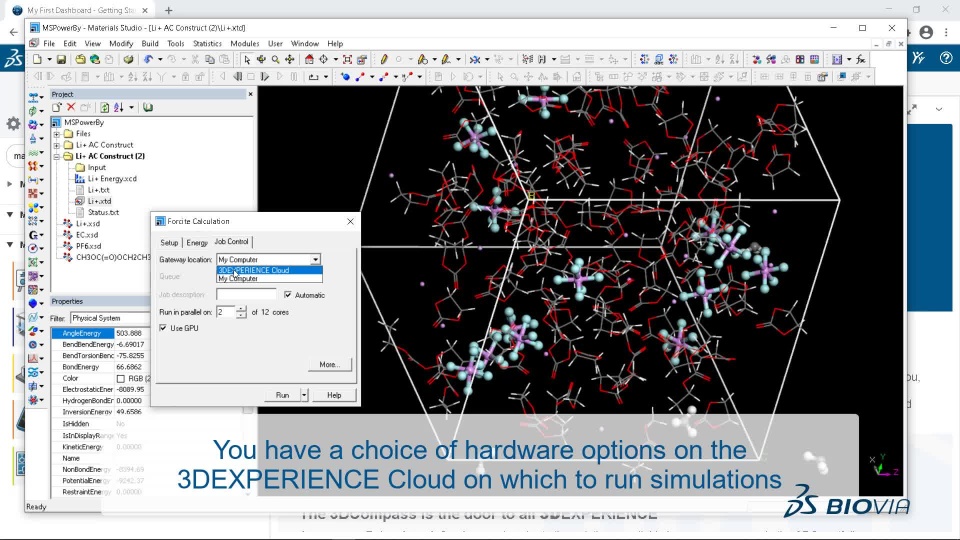The width and height of the screenshot is (960, 540).
Task: Open the dropdown arrow beside New document icon
Action: click(x=49, y=59)
